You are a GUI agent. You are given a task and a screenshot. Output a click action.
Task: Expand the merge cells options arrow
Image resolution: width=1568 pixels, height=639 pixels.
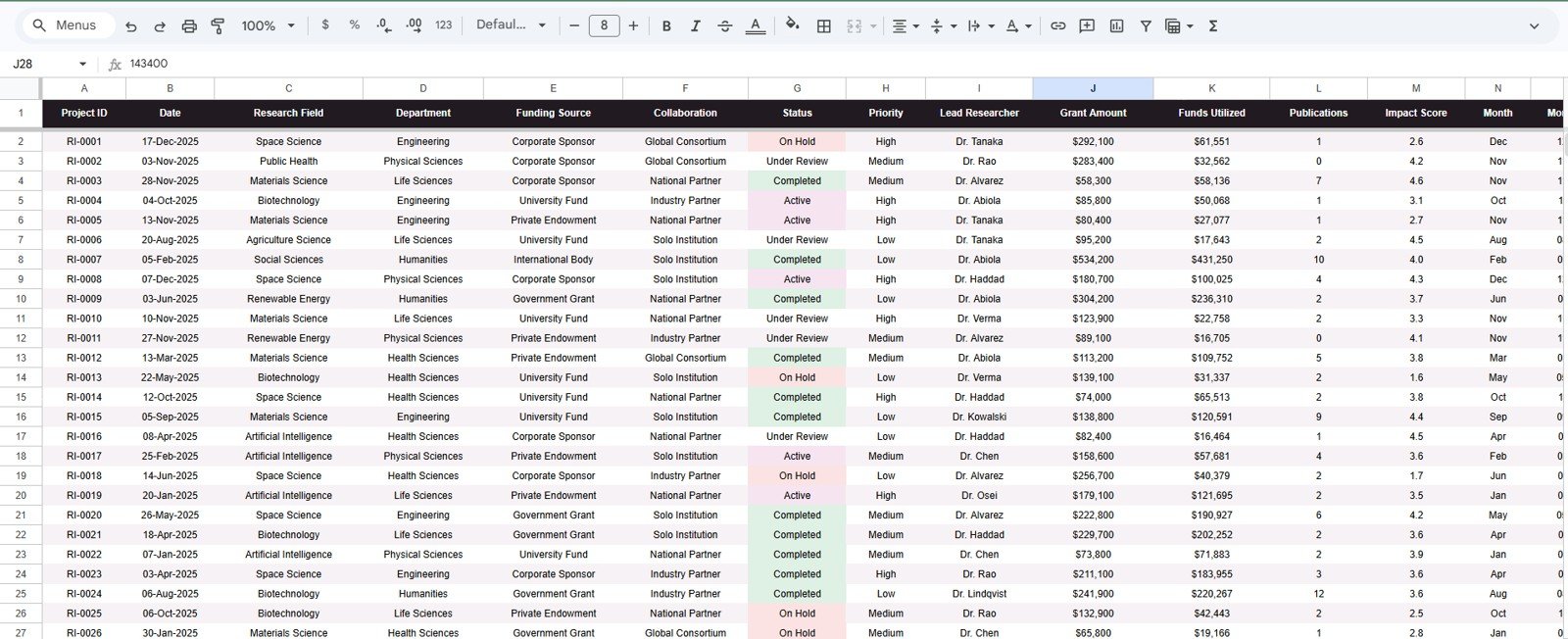873,26
